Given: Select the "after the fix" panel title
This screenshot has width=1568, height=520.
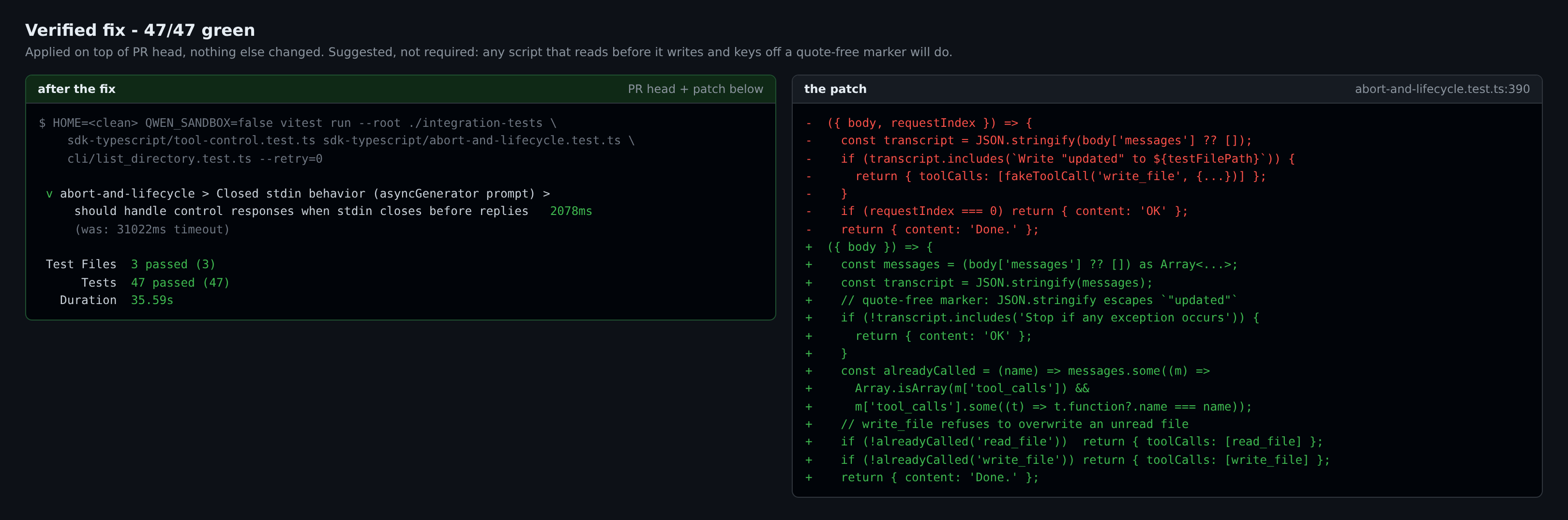Looking at the screenshot, I should pyautogui.click(x=76, y=89).
